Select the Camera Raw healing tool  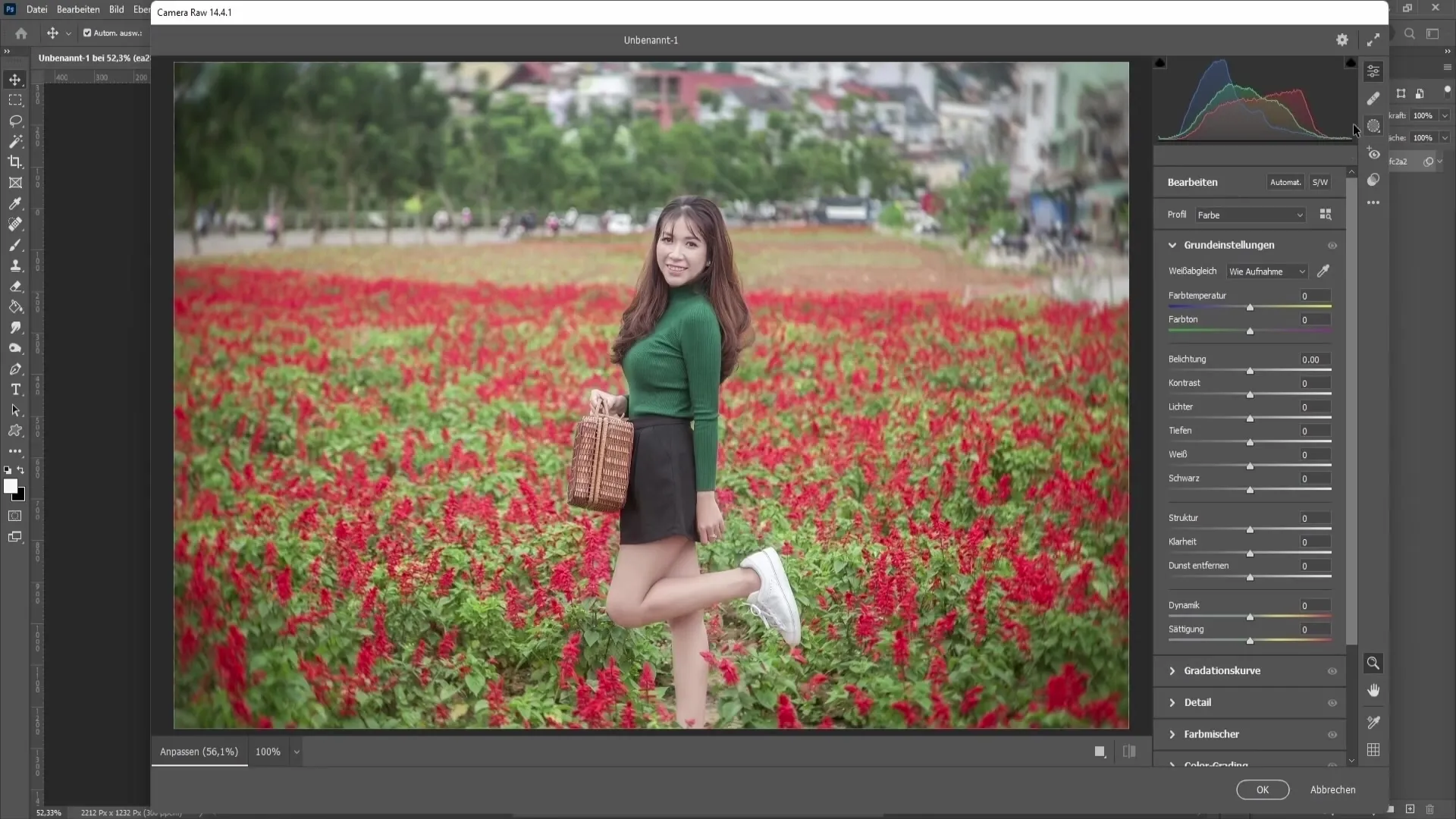click(1373, 99)
